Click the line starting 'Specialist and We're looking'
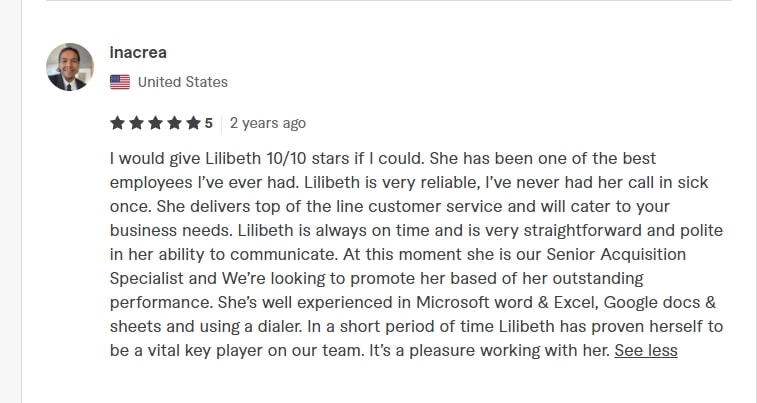Image resolution: width=757 pixels, height=403 pixels. tap(377, 278)
